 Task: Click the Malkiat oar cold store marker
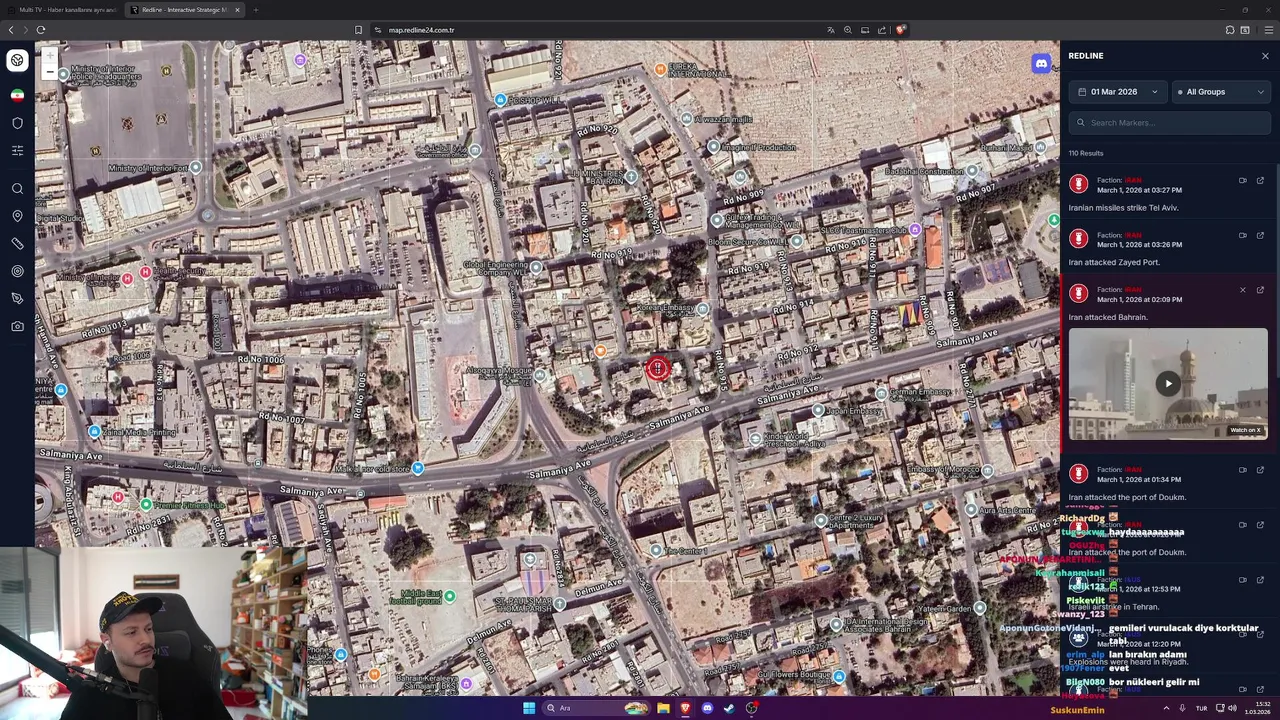[417, 468]
